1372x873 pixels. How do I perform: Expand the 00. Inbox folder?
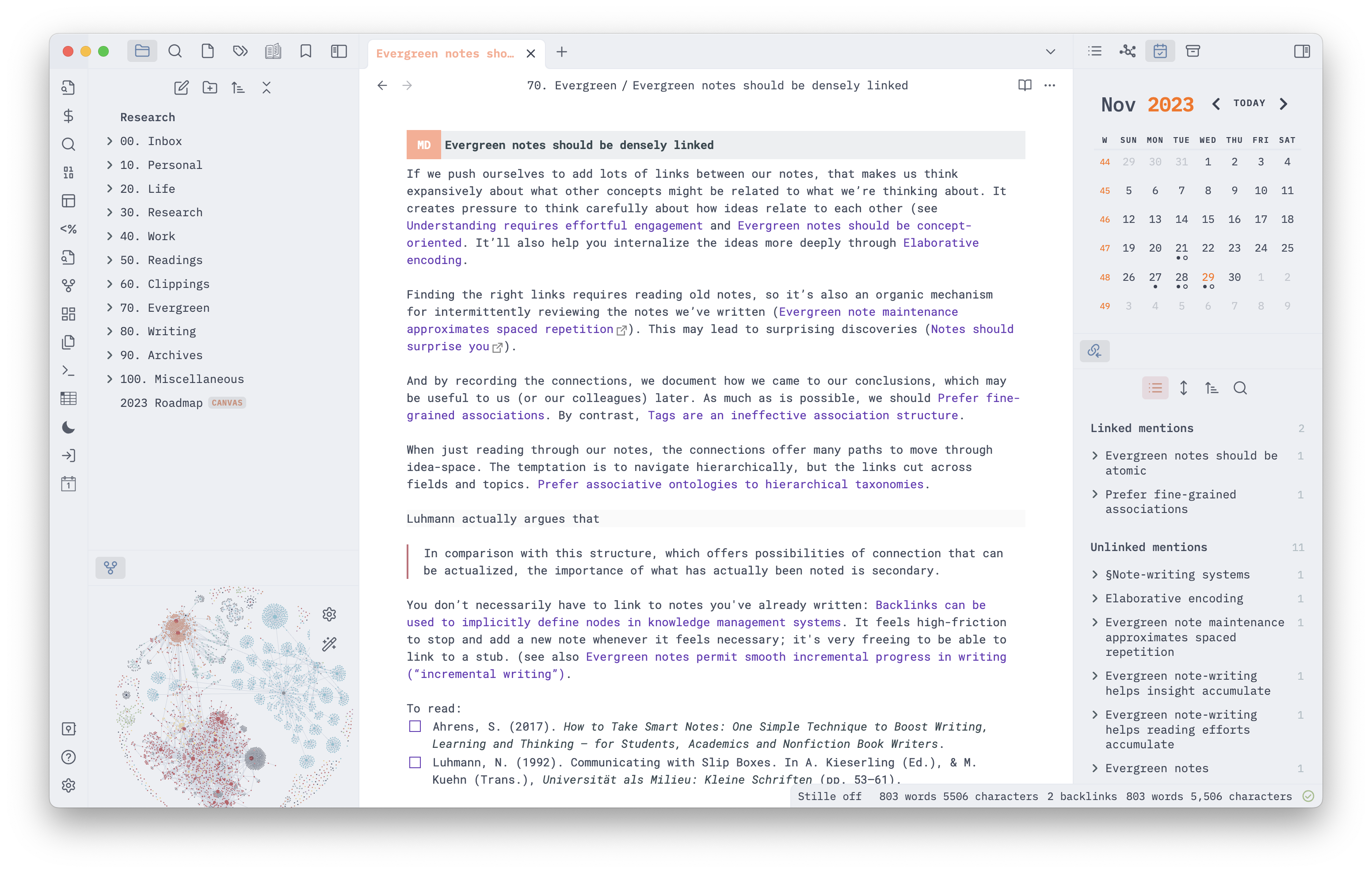(110, 141)
